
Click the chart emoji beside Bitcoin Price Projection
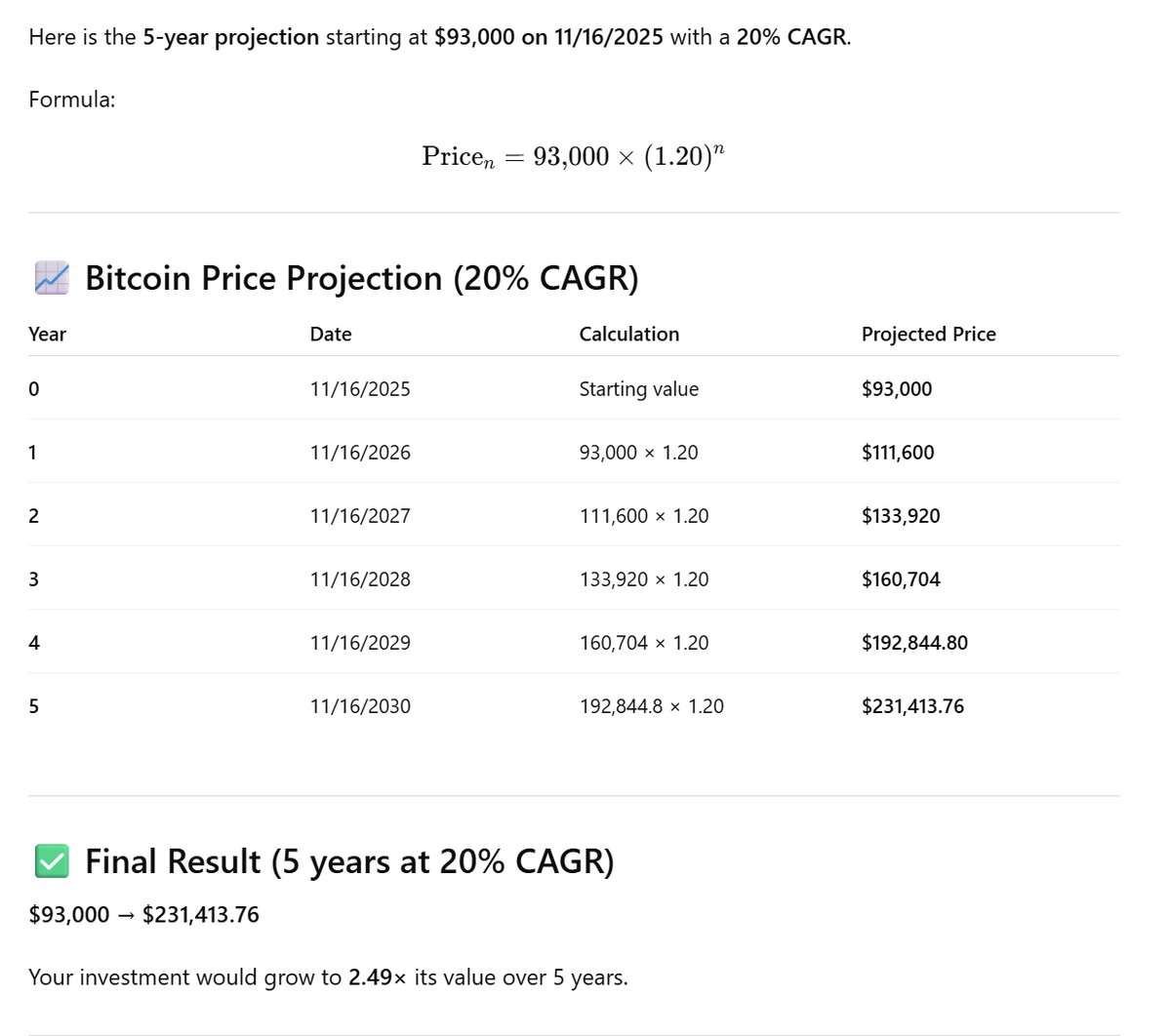pos(52,278)
